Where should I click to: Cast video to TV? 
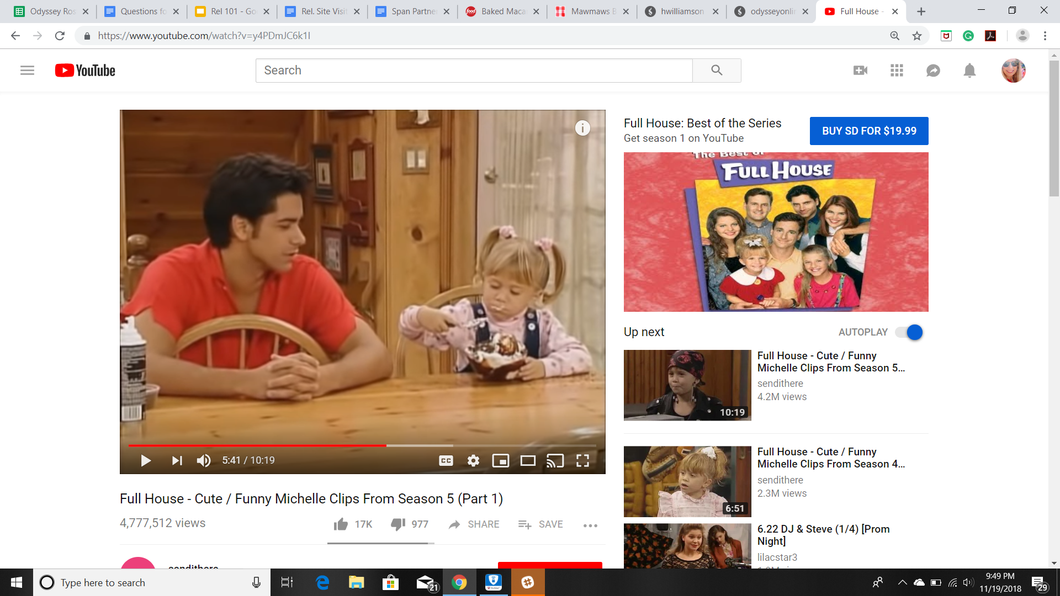coord(556,461)
